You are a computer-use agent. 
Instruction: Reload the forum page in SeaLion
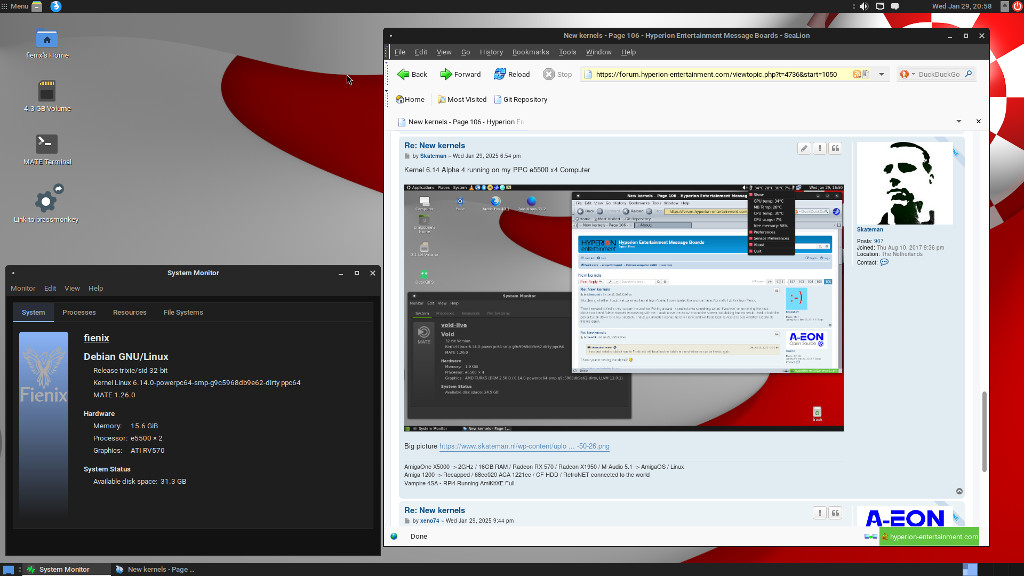(x=512, y=74)
